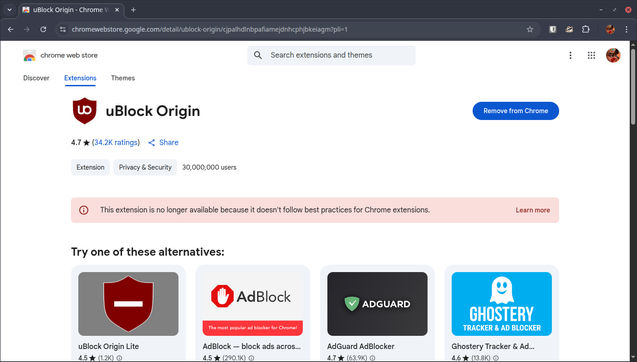The width and height of the screenshot is (637, 362).
Task: Open the uBlock shield extension icon in the toolbar
Action: (x=553, y=29)
